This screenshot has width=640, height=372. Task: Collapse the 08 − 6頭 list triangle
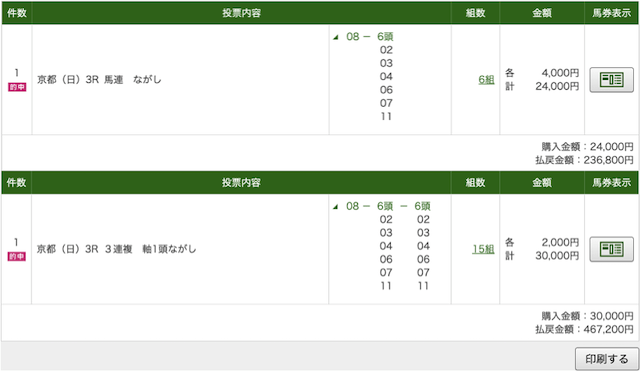[x=336, y=37]
